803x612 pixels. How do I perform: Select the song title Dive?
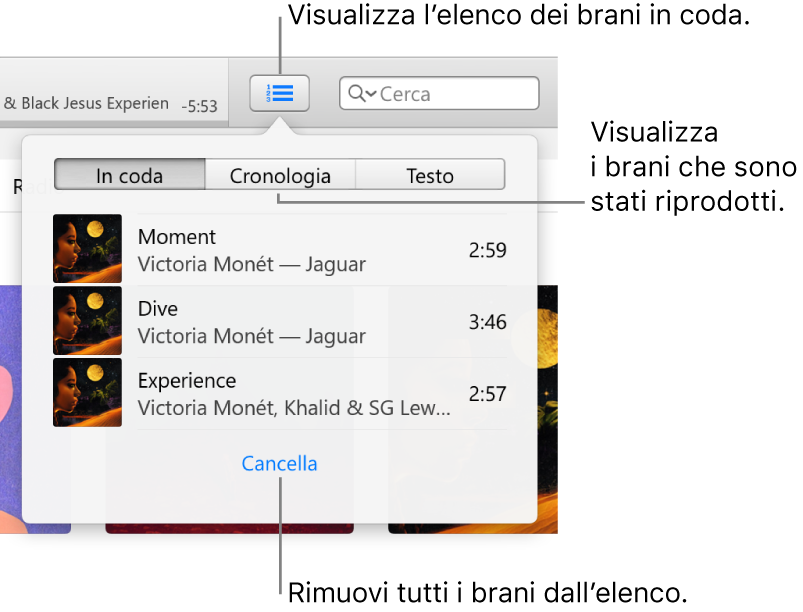click(x=158, y=309)
